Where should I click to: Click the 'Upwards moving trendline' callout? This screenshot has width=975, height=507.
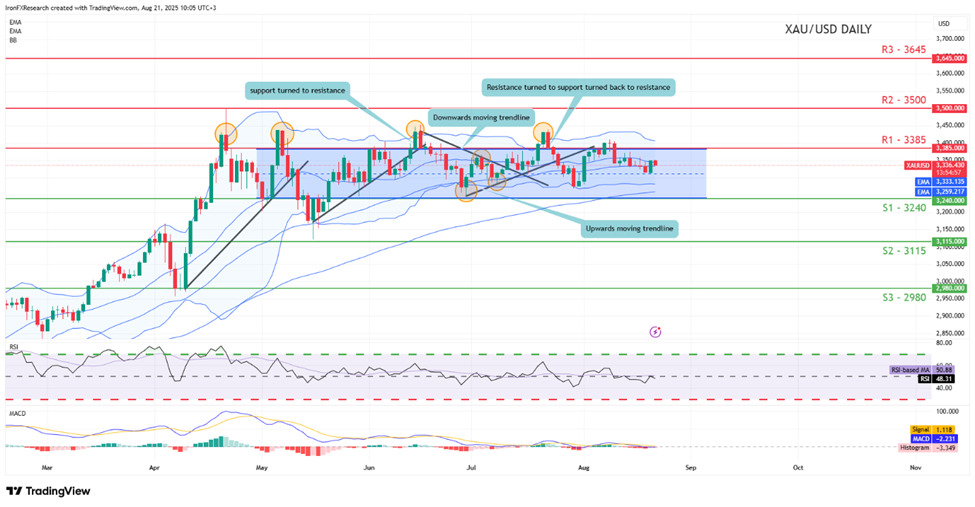629,229
